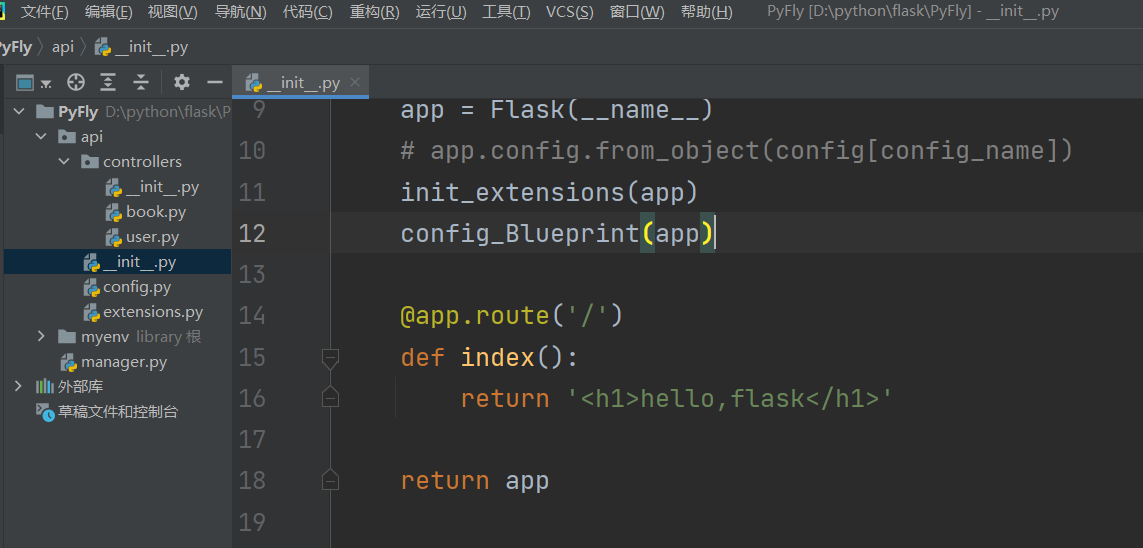Open the 视图(V) menu

pyautogui.click(x=172, y=12)
